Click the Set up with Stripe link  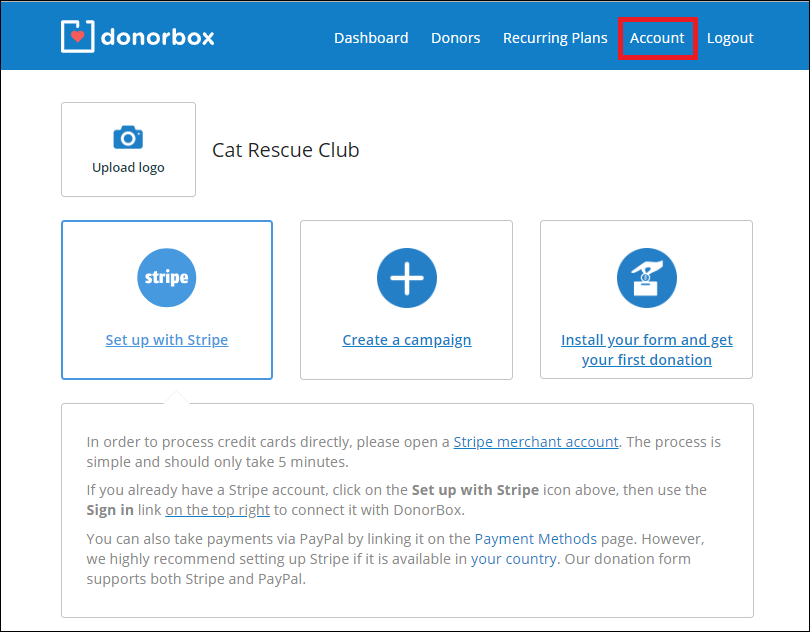pyautogui.click(x=167, y=340)
